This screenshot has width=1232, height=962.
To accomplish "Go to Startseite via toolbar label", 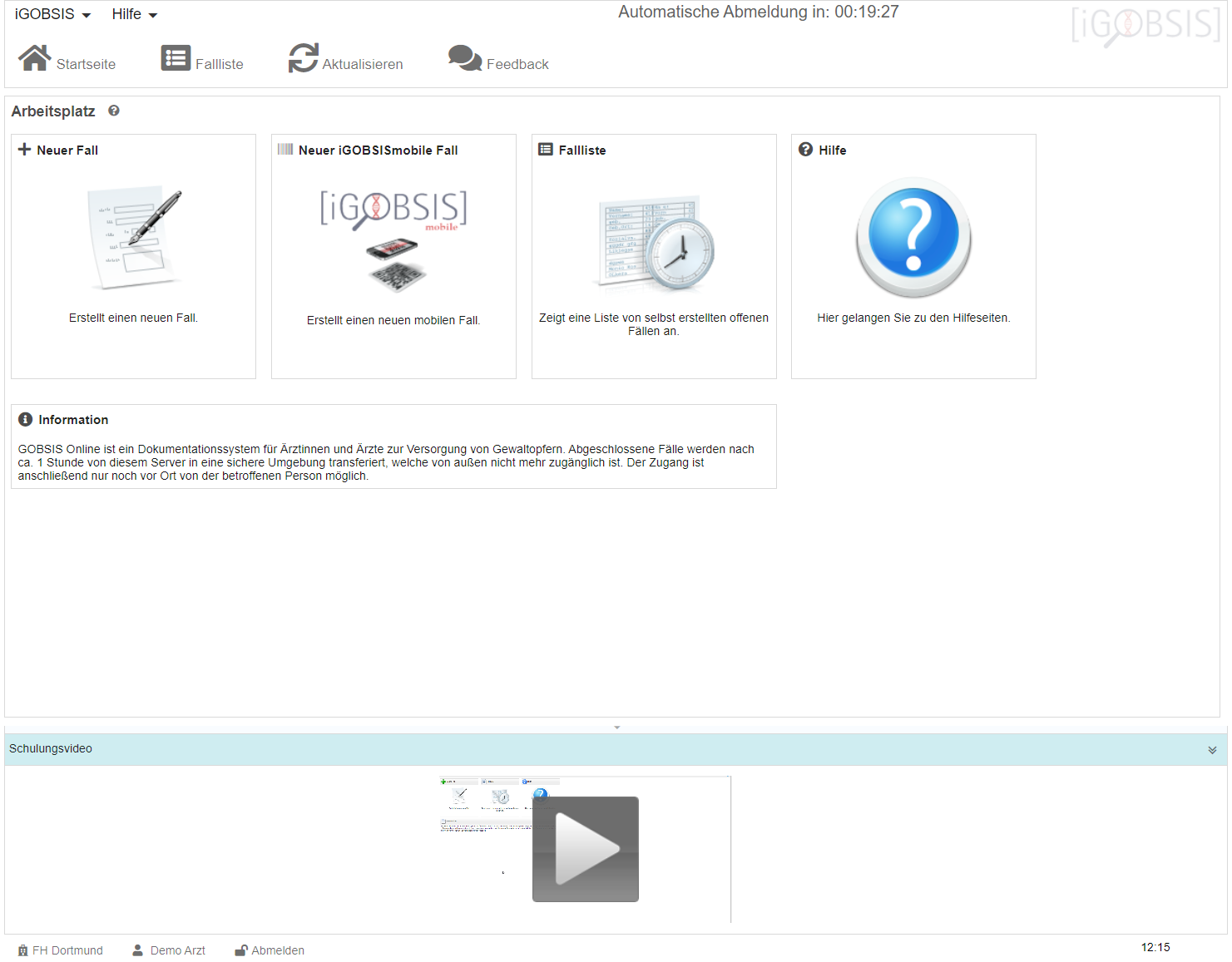I will (86, 64).
